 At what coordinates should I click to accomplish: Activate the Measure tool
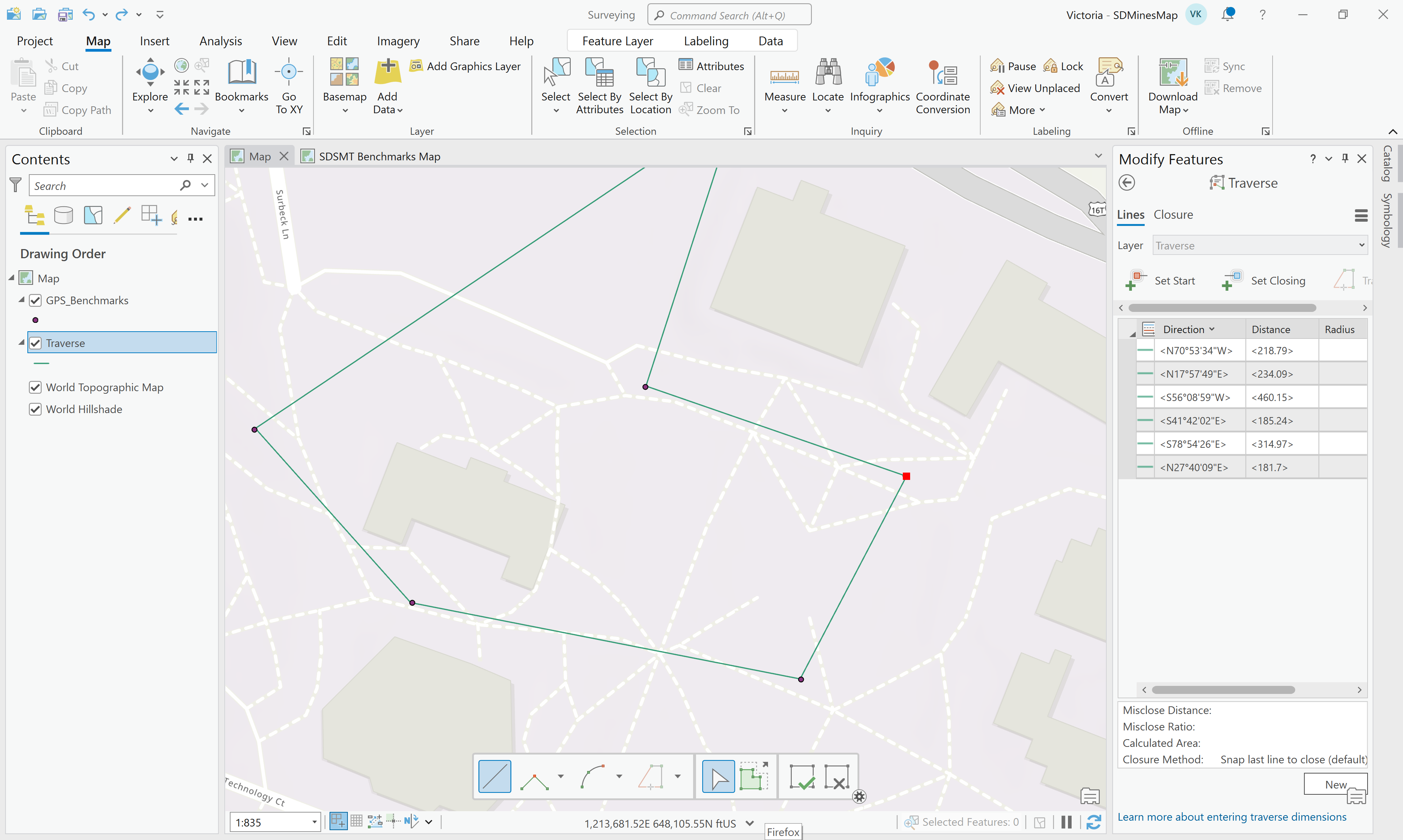tap(784, 85)
